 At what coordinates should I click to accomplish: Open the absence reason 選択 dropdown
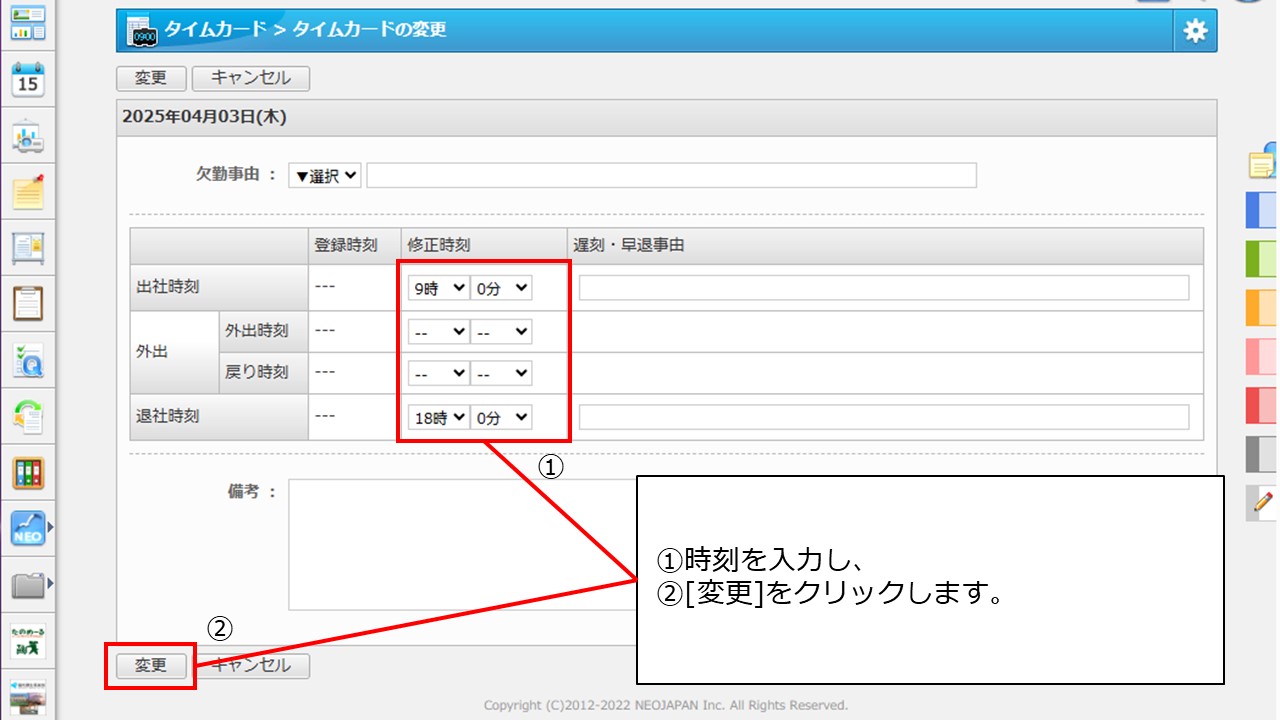[325, 175]
